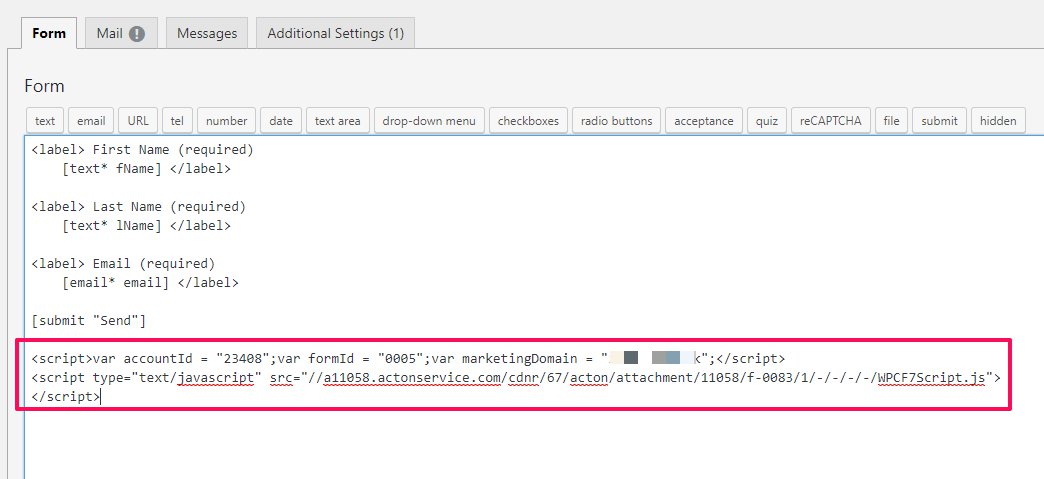Insert a submit button tag

coord(939,121)
